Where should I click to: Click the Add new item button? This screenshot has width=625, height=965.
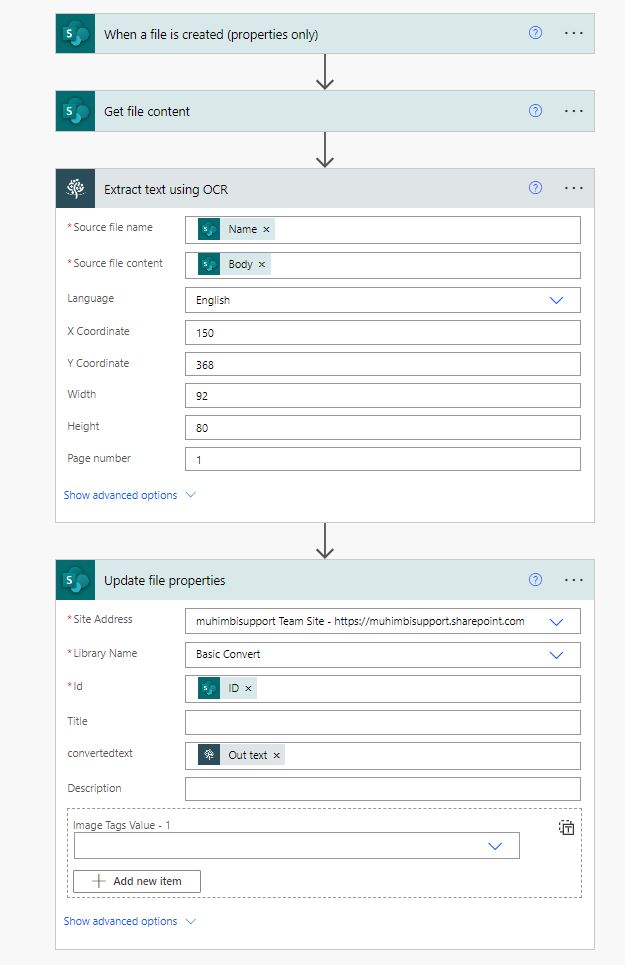pos(137,881)
